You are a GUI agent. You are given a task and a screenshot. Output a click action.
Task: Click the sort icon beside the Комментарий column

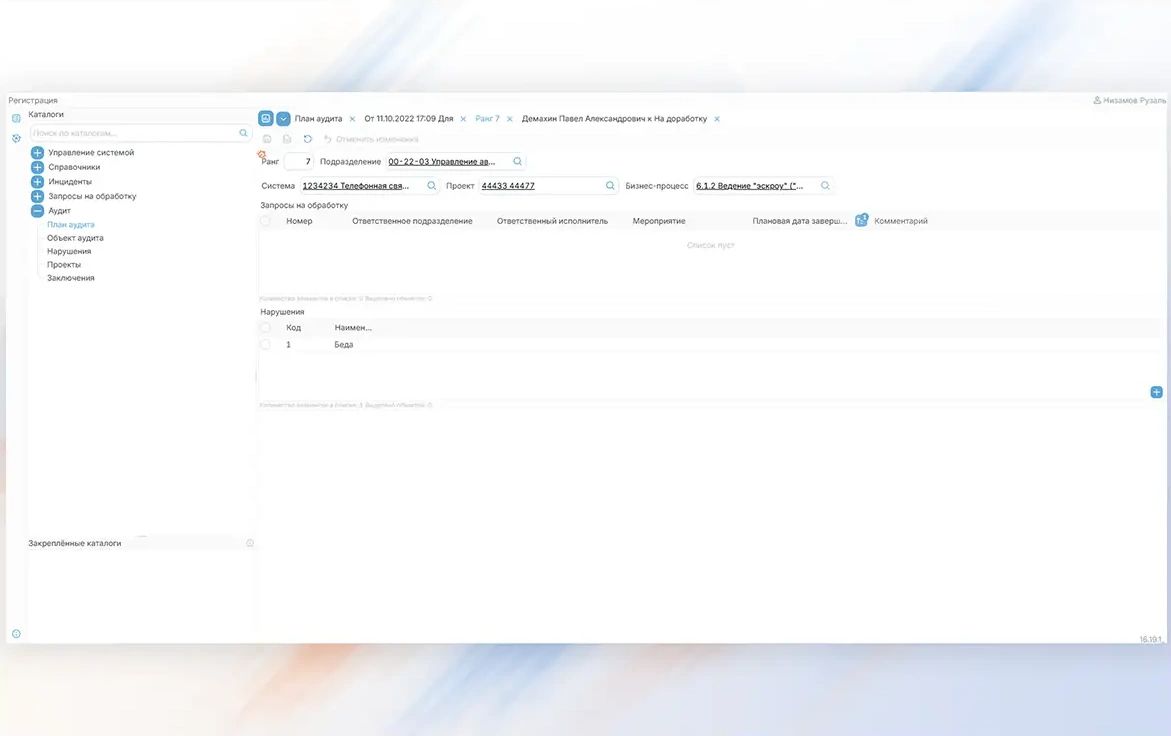pyautogui.click(x=861, y=220)
